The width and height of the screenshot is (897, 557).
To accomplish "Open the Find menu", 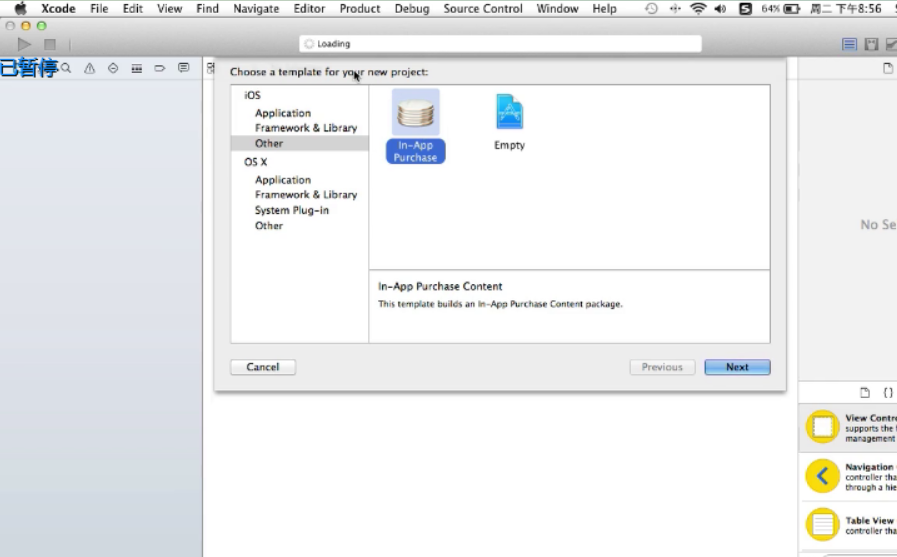I will [207, 9].
